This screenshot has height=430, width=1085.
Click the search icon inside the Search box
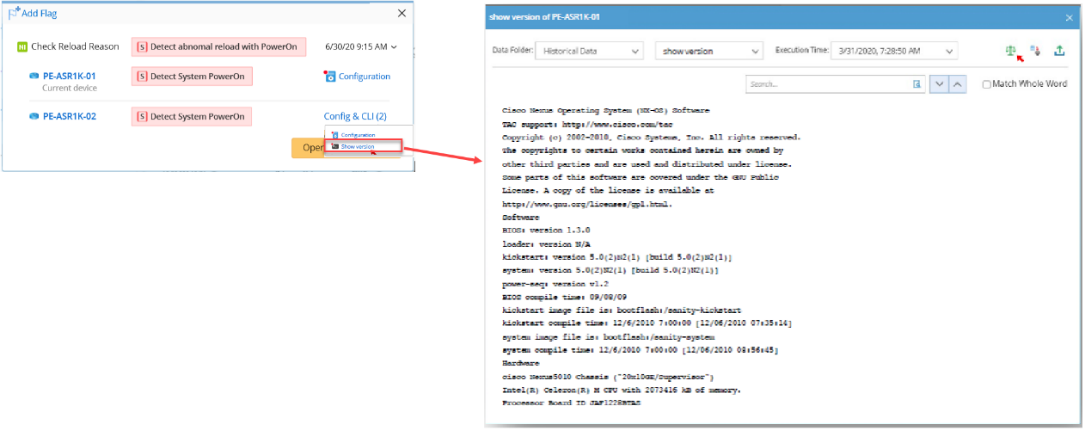click(x=917, y=84)
